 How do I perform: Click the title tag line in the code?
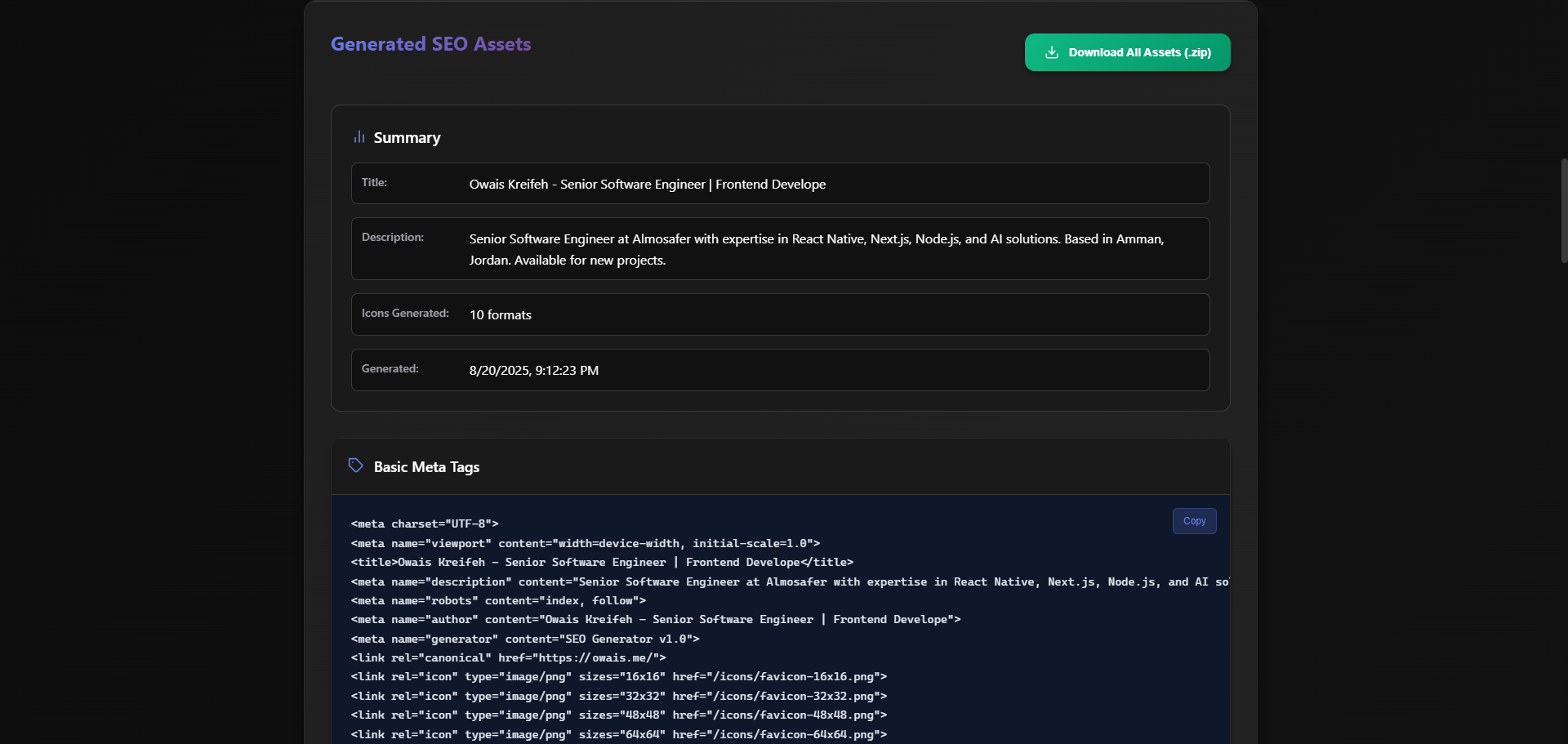602,562
